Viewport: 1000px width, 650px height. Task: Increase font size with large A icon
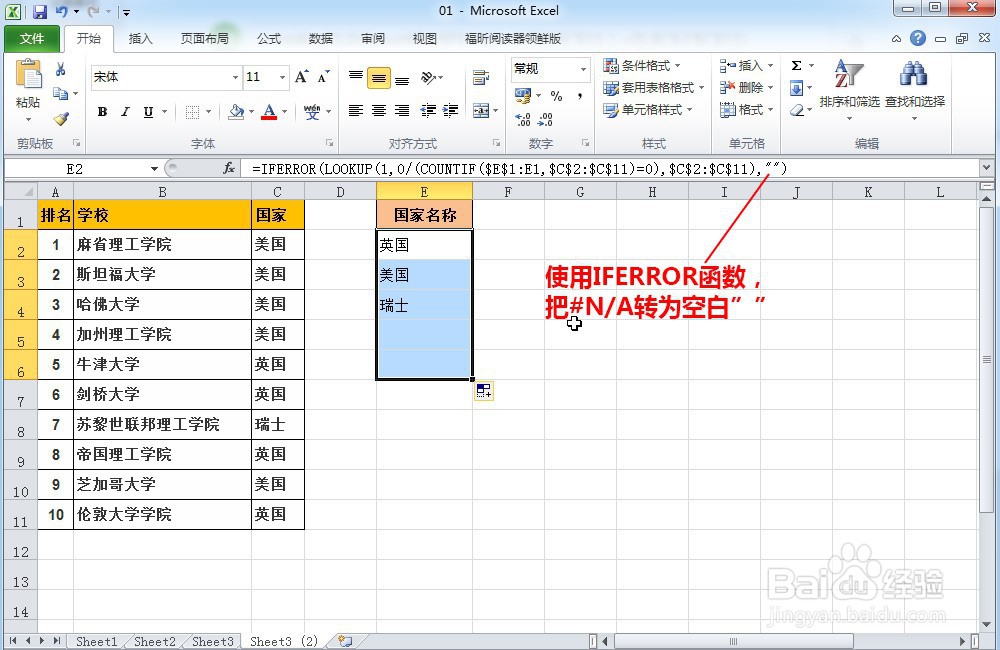tap(302, 77)
